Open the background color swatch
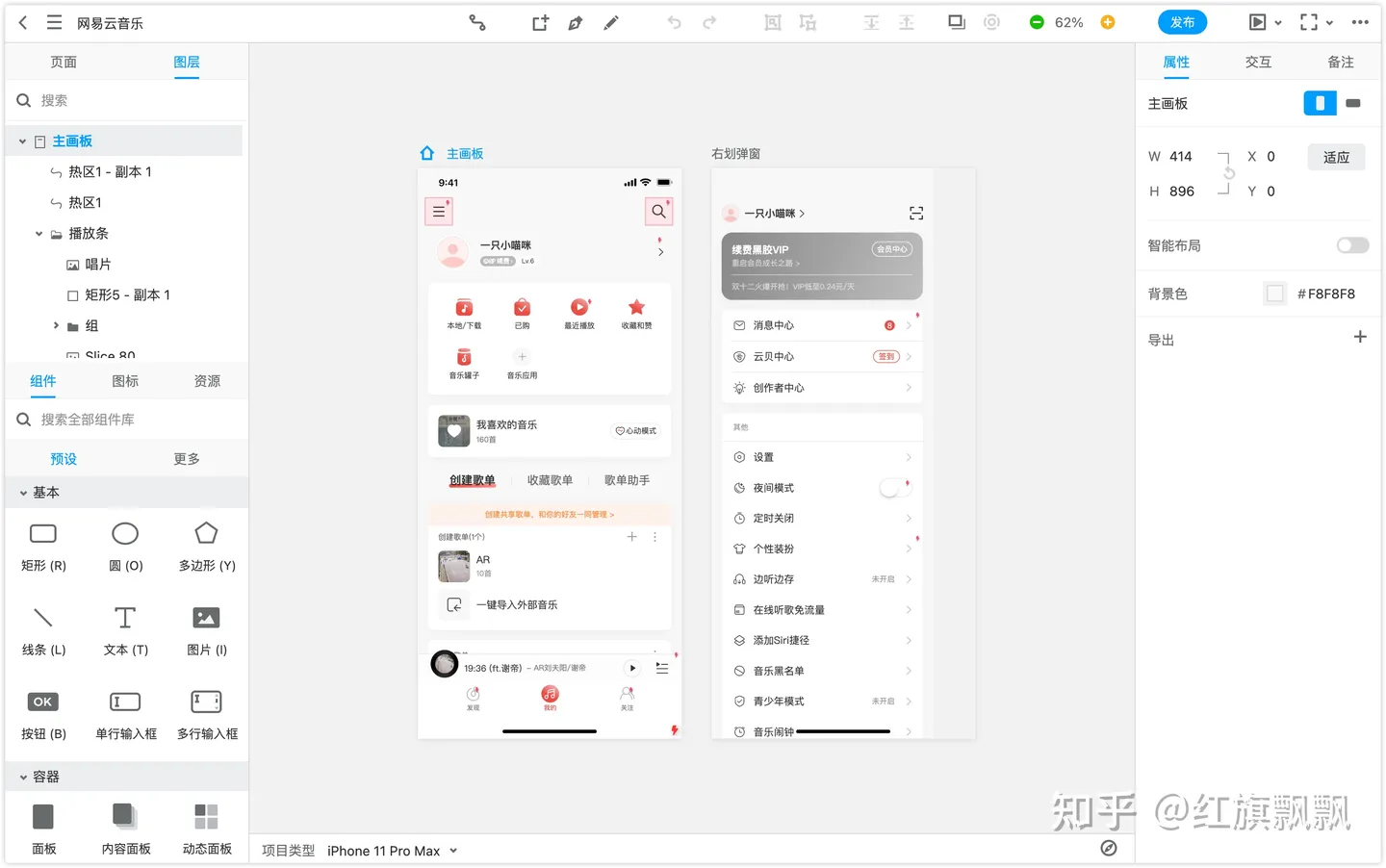1386x868 pixels. point(1275,294)
